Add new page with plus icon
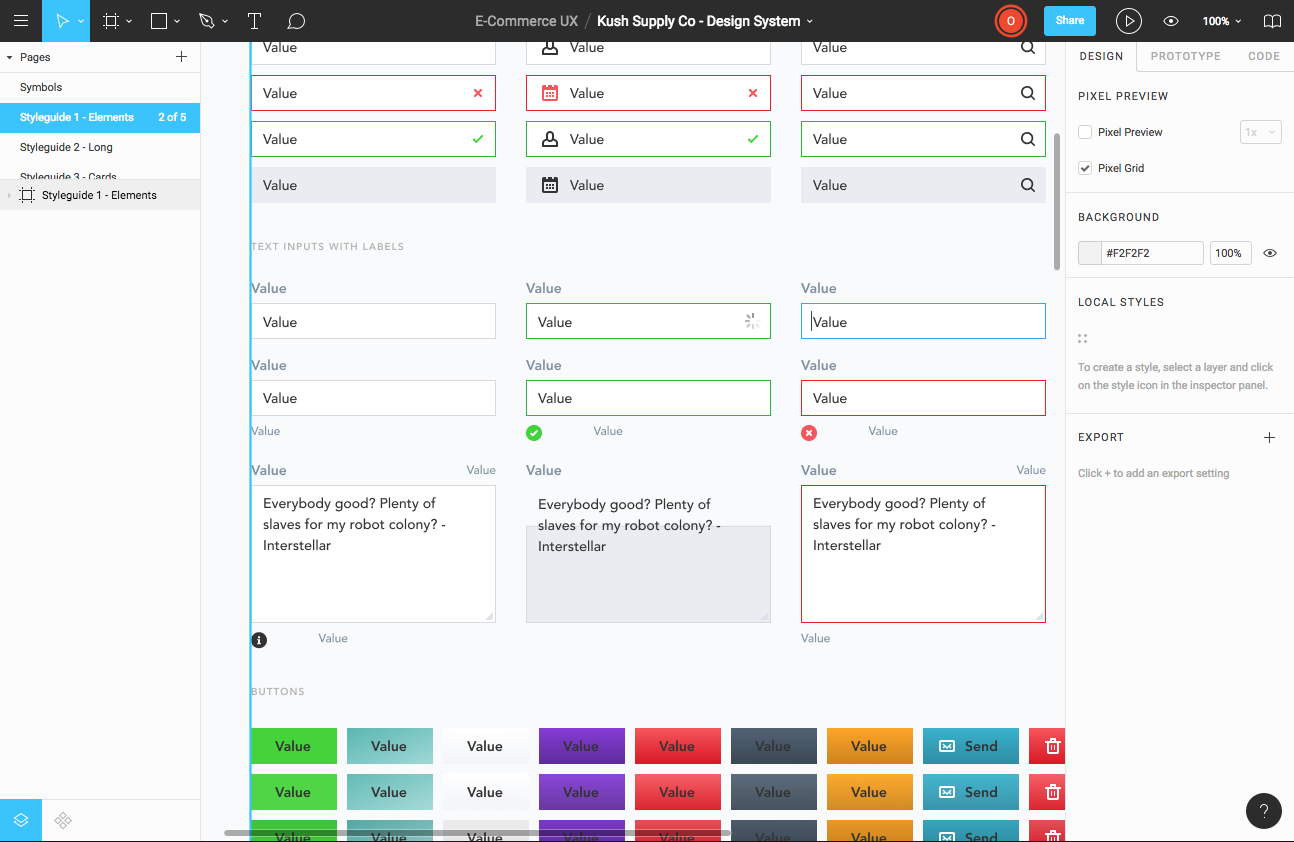1294x842 pixels. tap(181, 57)
